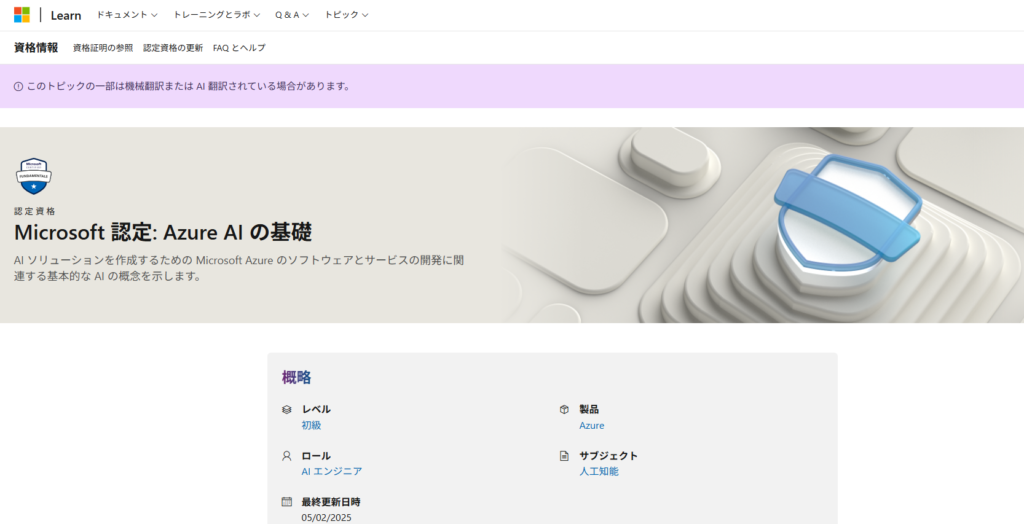Image resolution: width=1024 pixels, height=524 pixels.
Task: Click the AI エンジニア role link
Action: pyautogui.click(x=331, y=471)
